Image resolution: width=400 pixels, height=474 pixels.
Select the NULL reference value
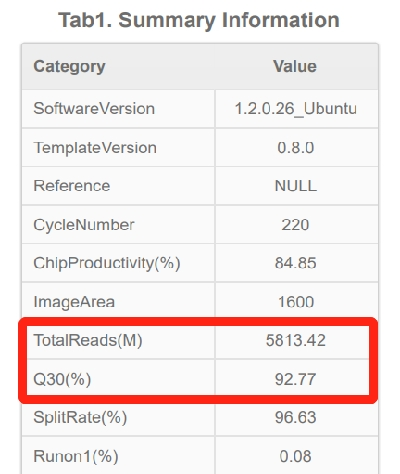coord(296,186)
